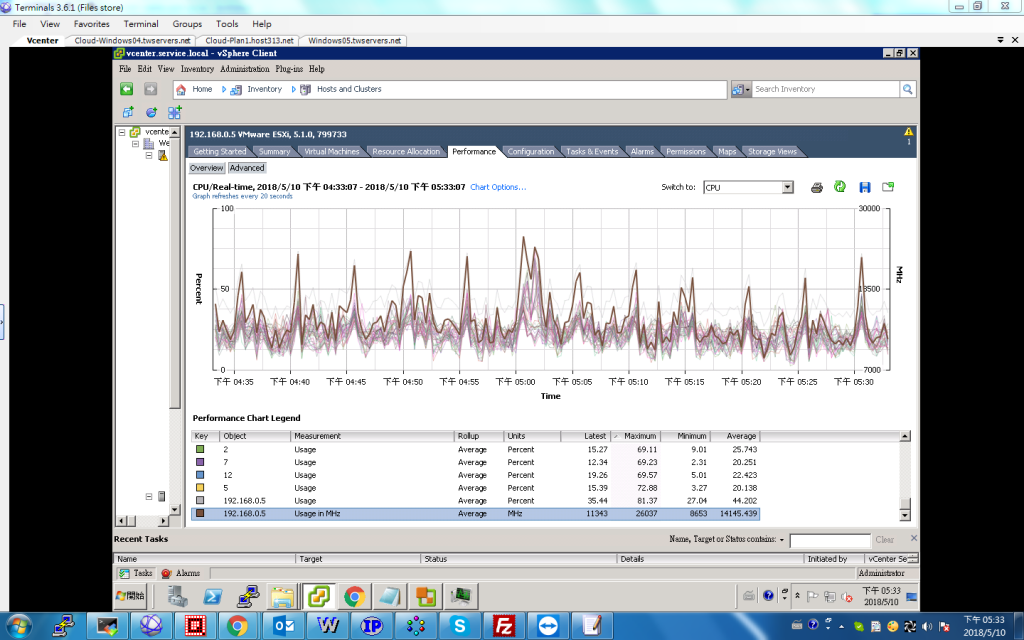1024x640 pixels.
Task: Open the Resource Allocation tab
Action: coord(406,152)
